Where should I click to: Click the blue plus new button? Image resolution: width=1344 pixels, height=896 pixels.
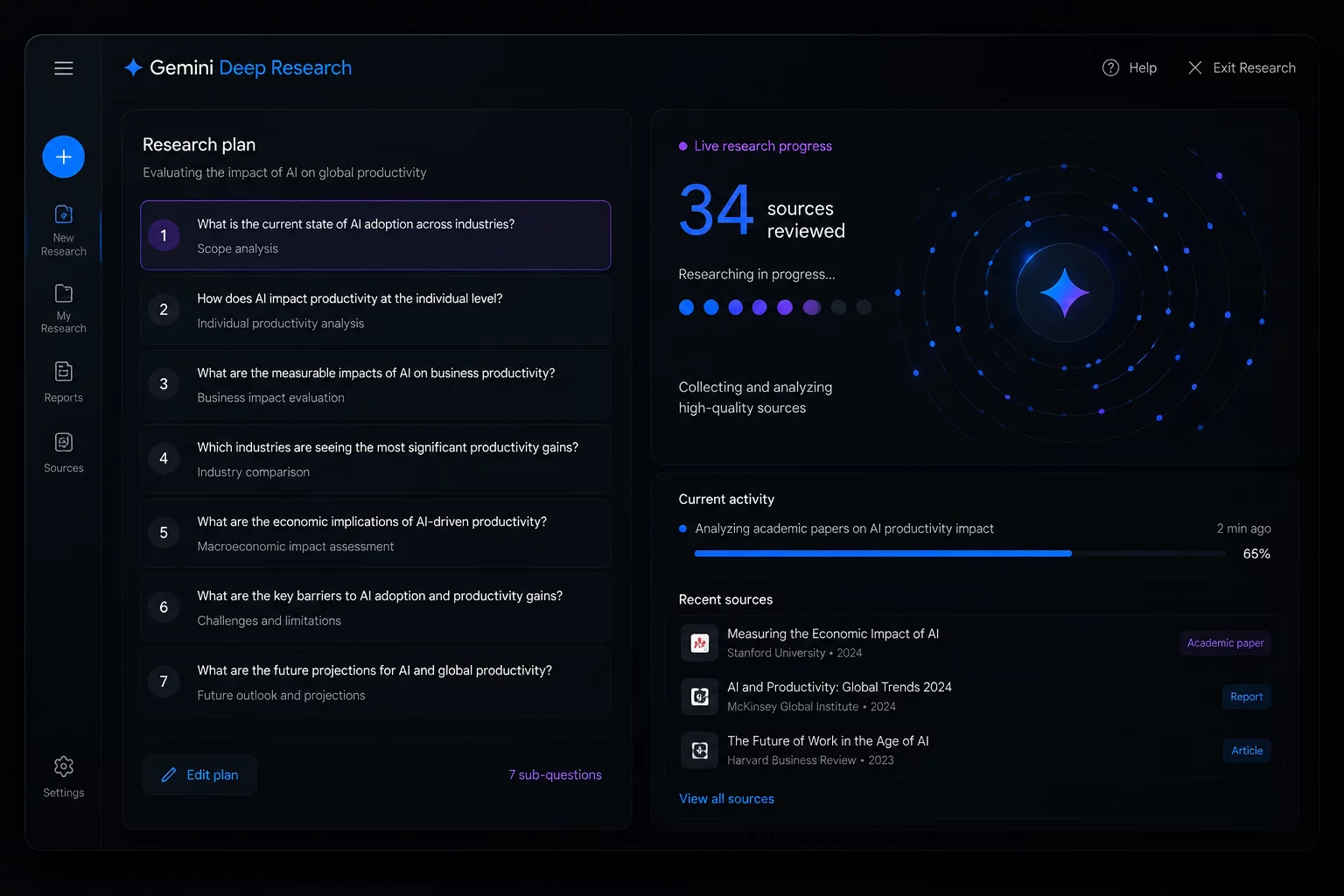click(x=64, y=157)
